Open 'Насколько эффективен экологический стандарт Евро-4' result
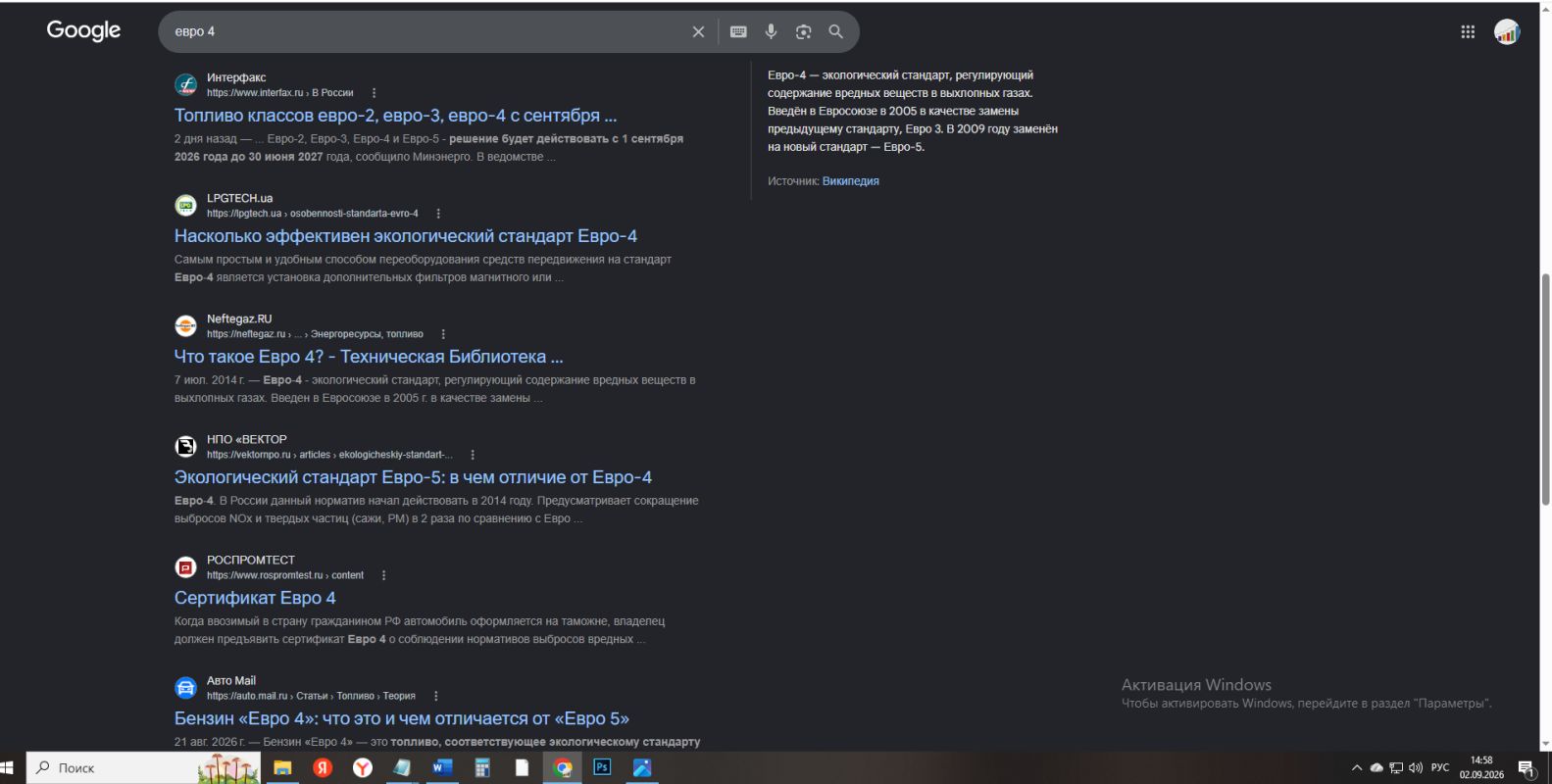Viewport: 1552px width, 784px height. (x=406, y=236)
